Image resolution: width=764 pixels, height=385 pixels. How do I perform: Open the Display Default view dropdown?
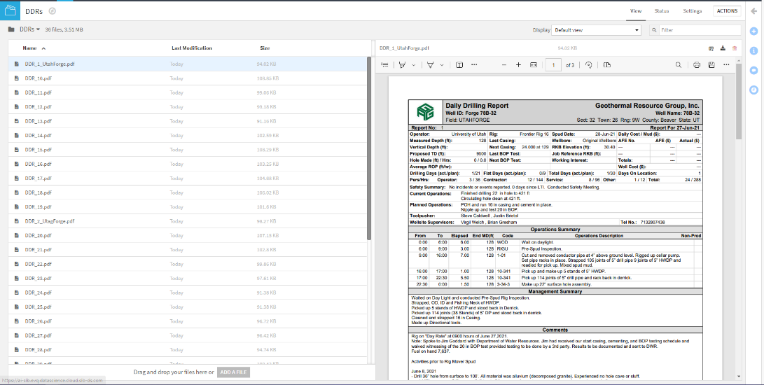[x=596, y=30]
